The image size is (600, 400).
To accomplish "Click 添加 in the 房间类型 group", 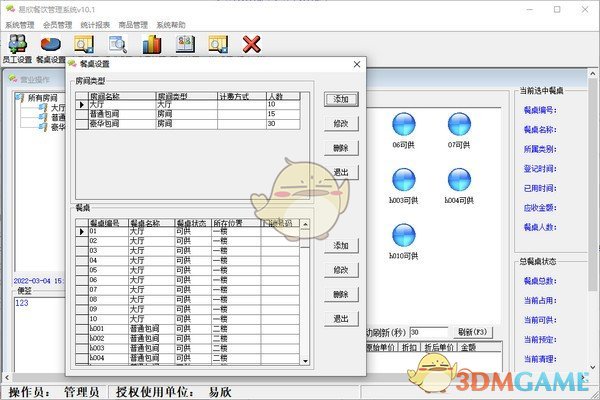I will [x=341, y=100].
